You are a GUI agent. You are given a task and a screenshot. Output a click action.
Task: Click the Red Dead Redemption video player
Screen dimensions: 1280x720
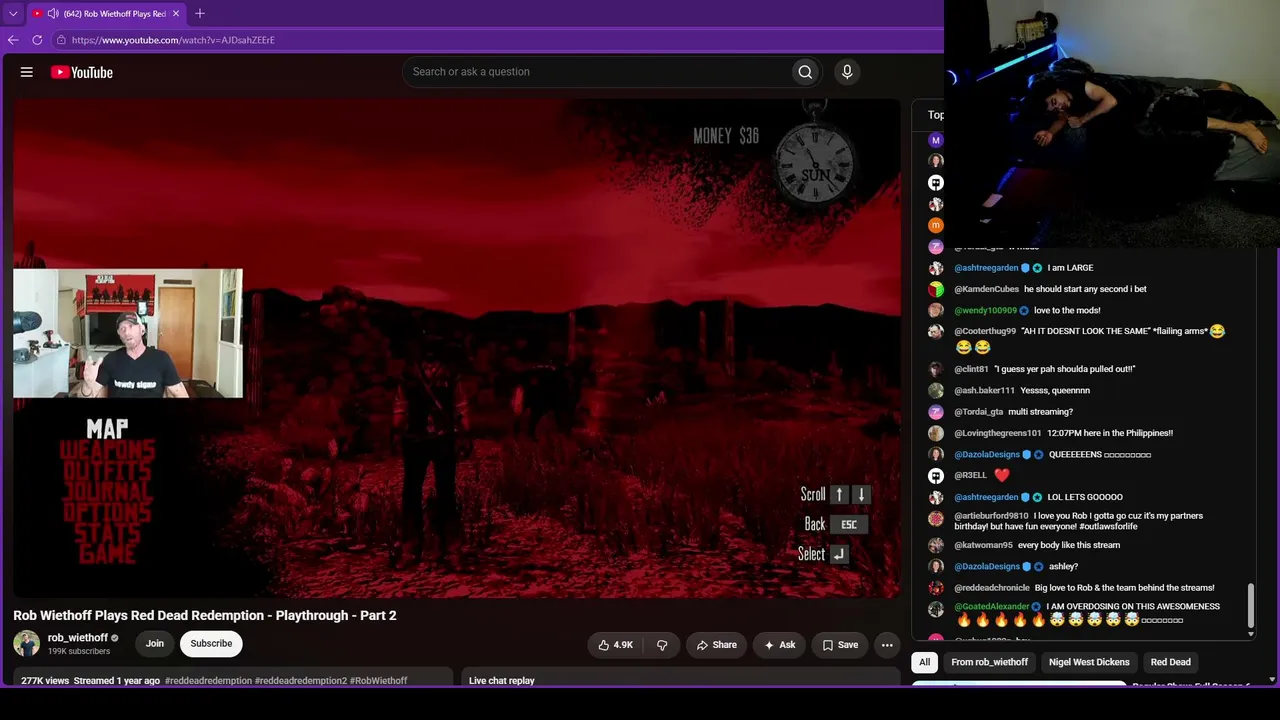click(457, 348)
